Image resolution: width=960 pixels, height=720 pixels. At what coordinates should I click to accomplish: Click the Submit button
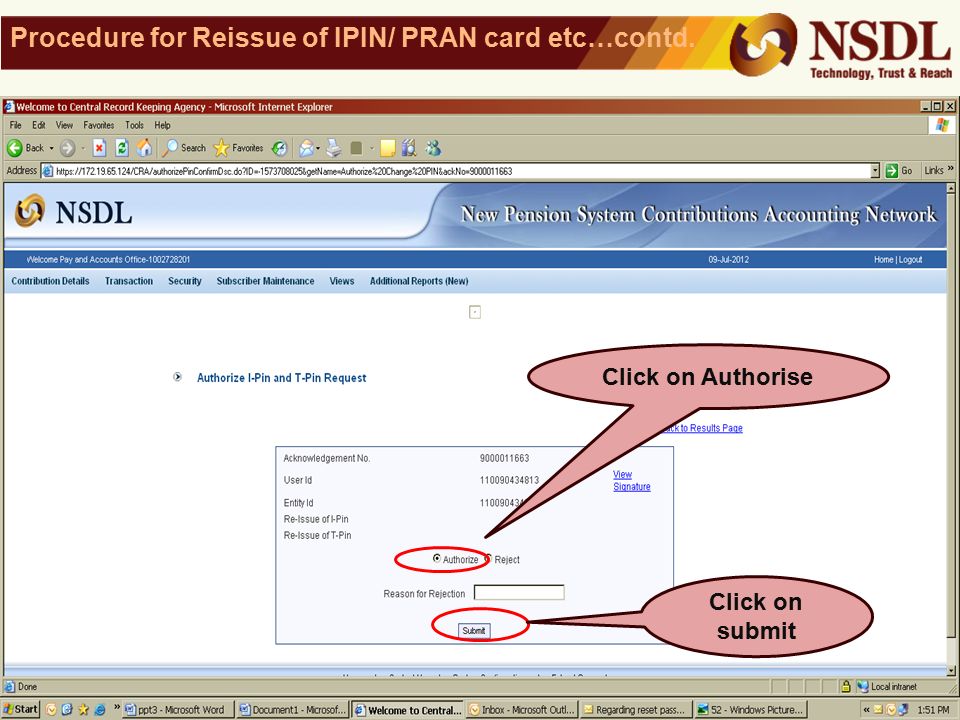point(474,630)
